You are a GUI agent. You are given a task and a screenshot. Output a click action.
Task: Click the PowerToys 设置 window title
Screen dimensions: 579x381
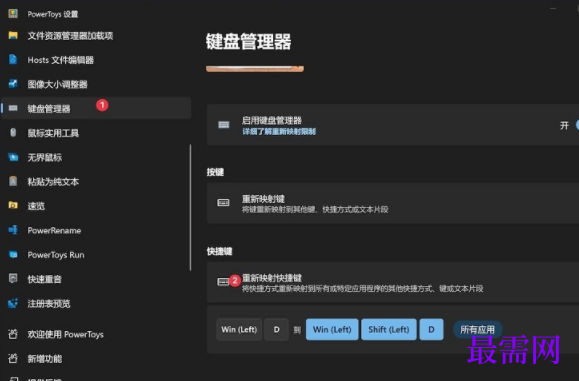point(53,14)
